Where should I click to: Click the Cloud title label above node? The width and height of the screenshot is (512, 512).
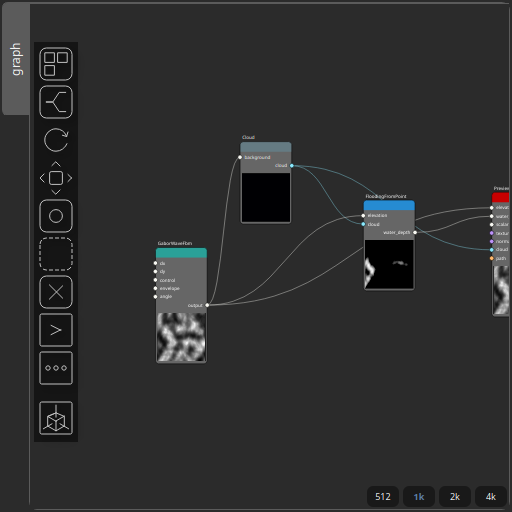(248, 137)
